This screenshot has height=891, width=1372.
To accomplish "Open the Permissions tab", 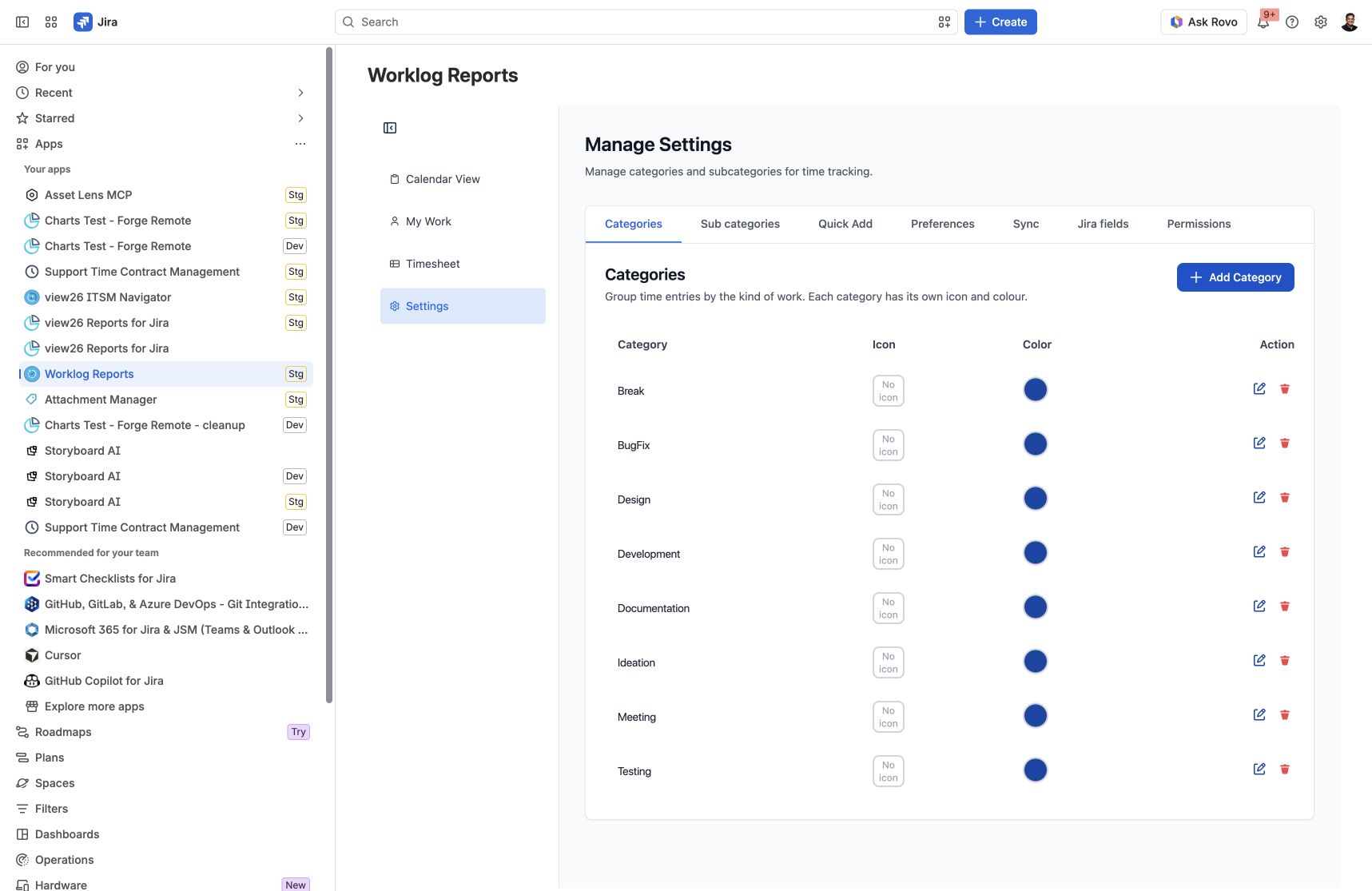I will [1199, 224].
